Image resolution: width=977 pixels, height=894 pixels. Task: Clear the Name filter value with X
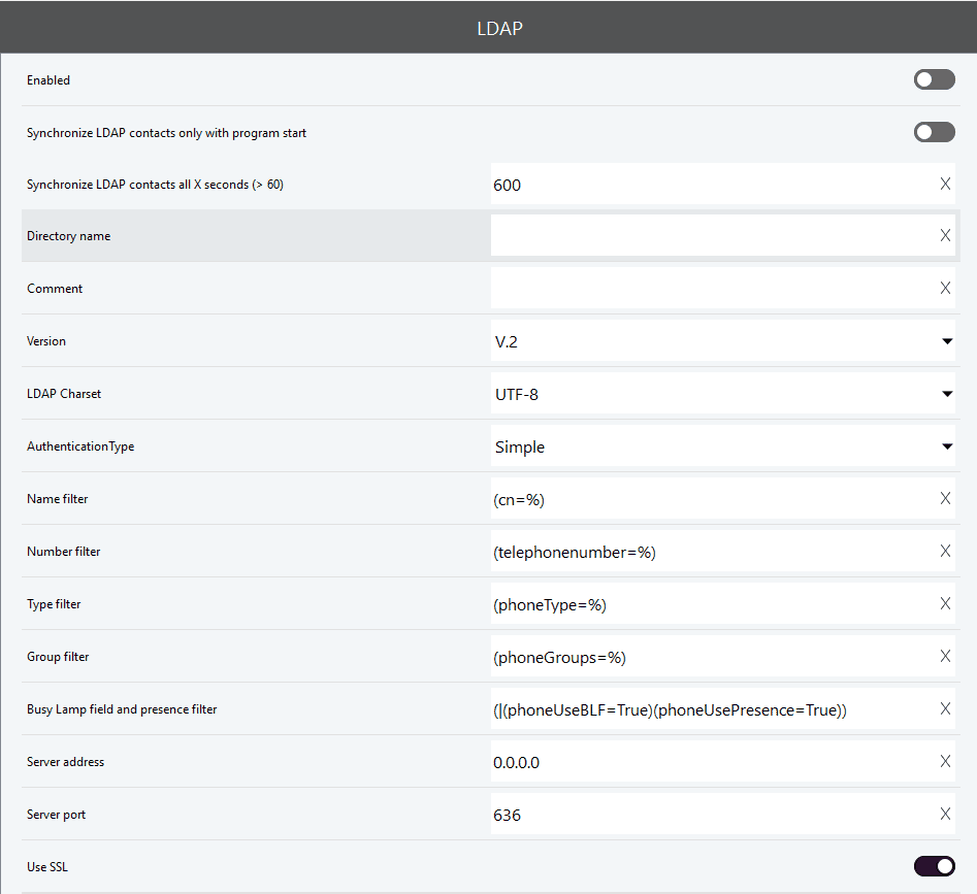click(945, 498)
